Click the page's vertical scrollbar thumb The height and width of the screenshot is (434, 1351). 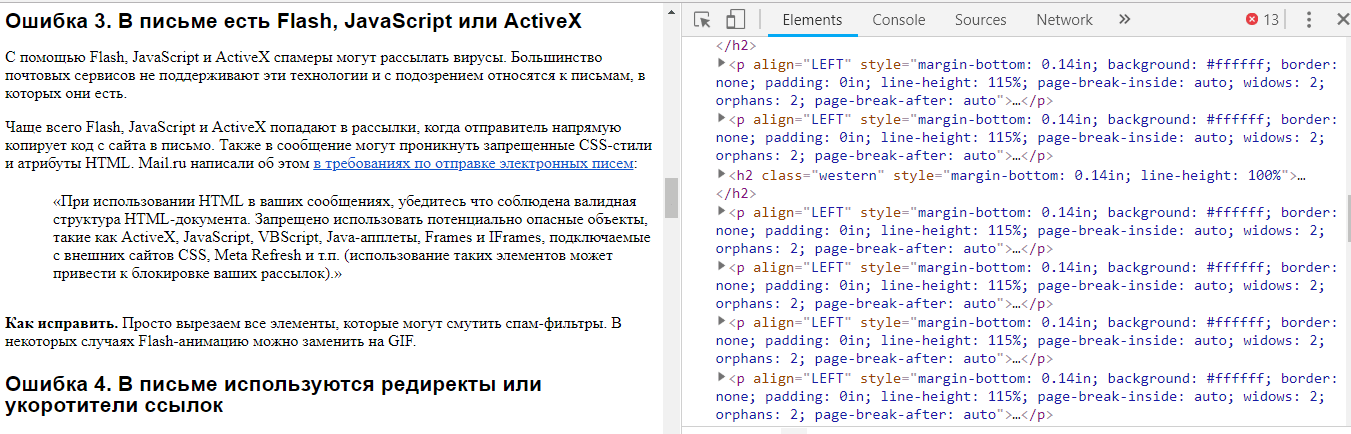(x=671, y=198)
